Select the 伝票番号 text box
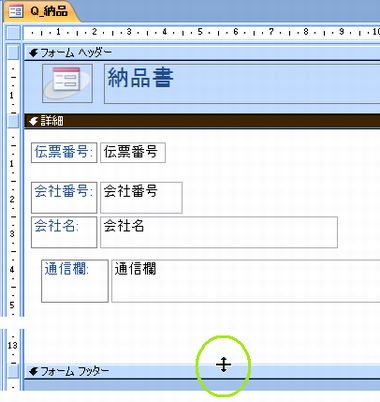The height and width of the screenshot is (402, 380). pos(133,153)
